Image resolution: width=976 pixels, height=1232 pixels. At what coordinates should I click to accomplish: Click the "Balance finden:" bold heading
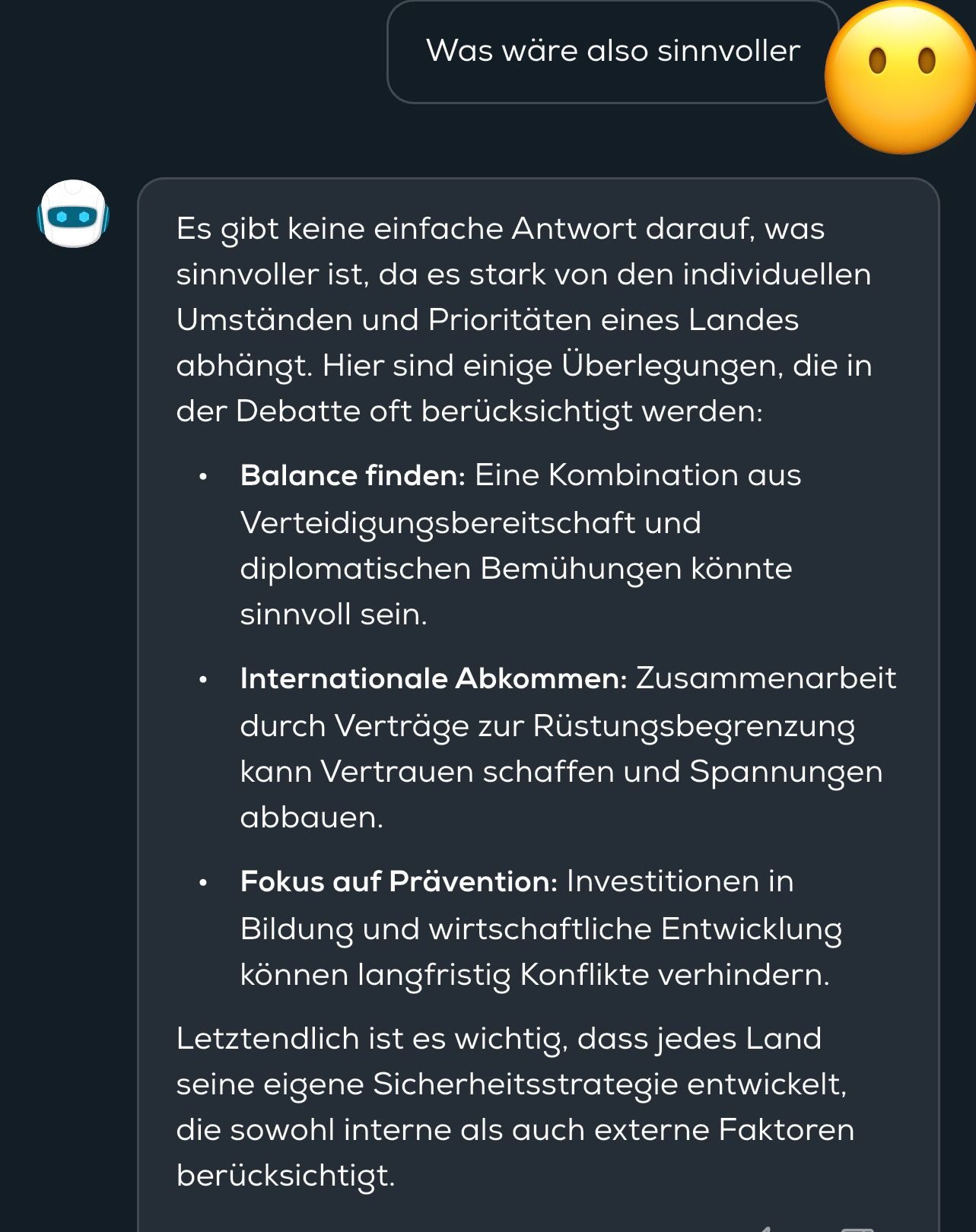tap(352, 475)
